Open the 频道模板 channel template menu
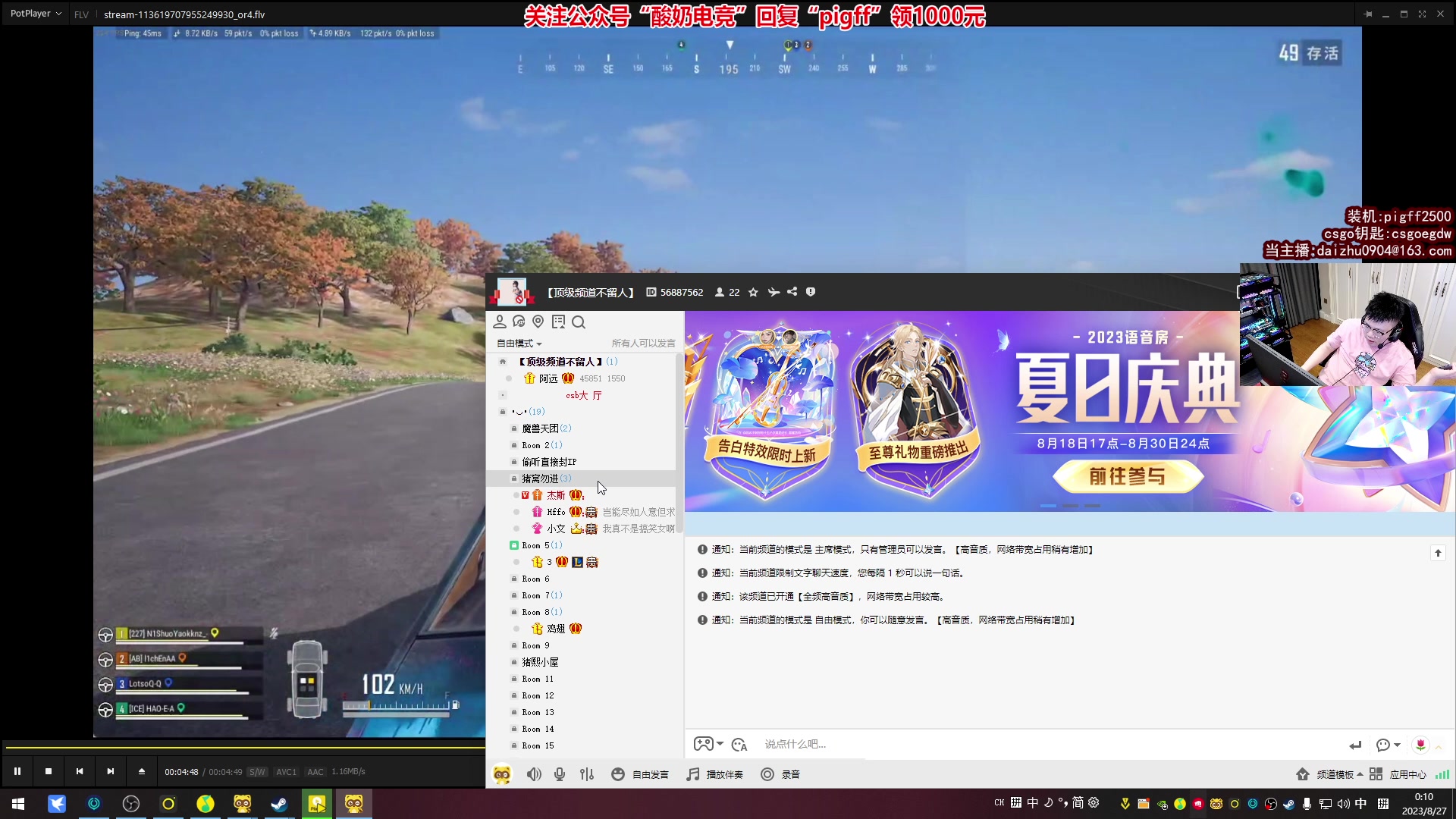 coord(1330,774)
